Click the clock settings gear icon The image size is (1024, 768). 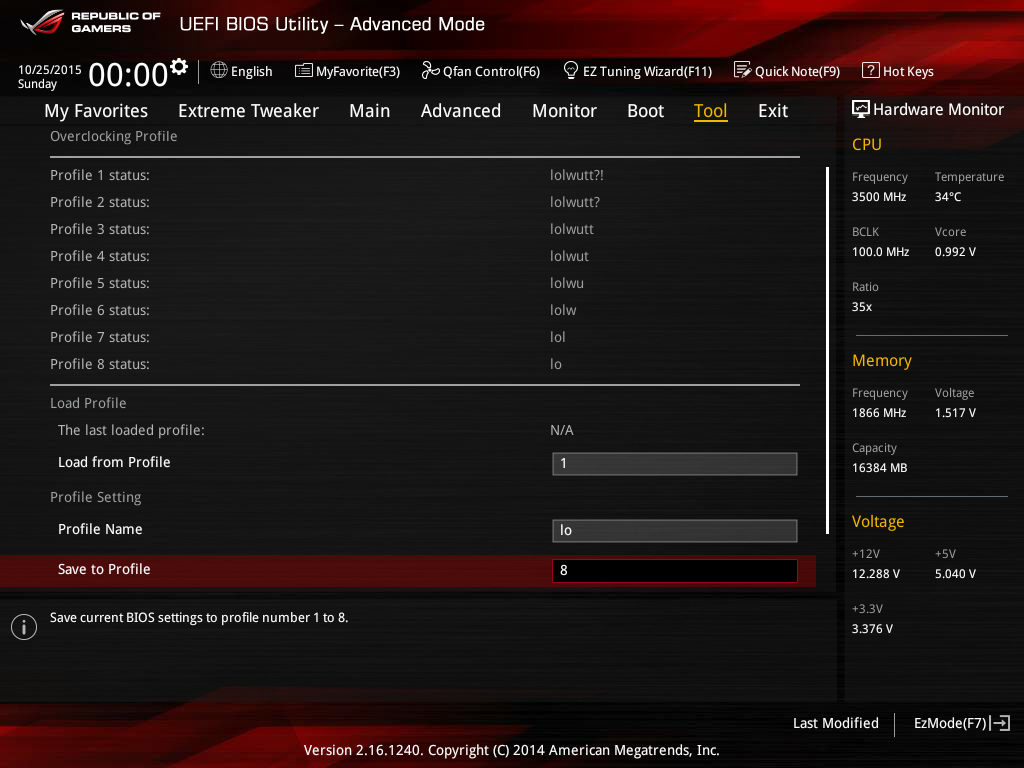(179, 67)
